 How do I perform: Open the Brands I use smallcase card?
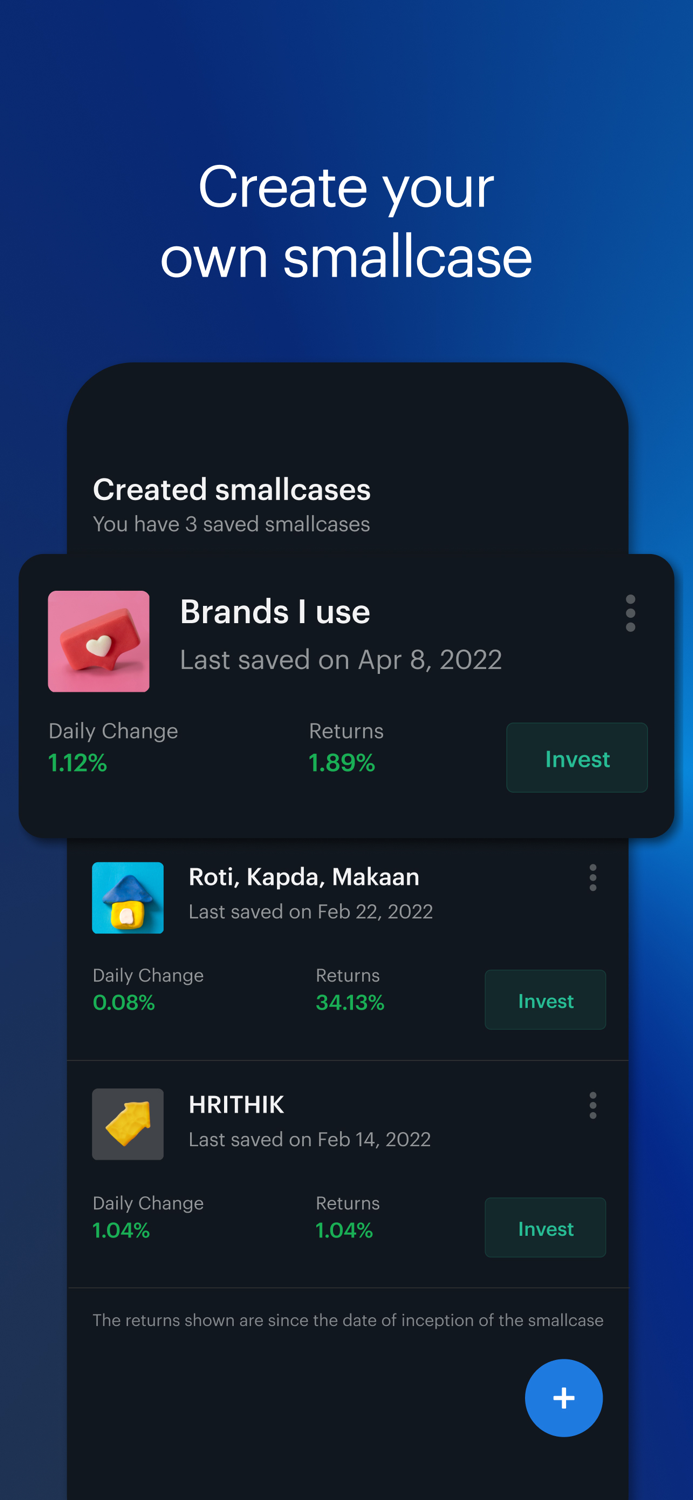(x=347, y=695)
